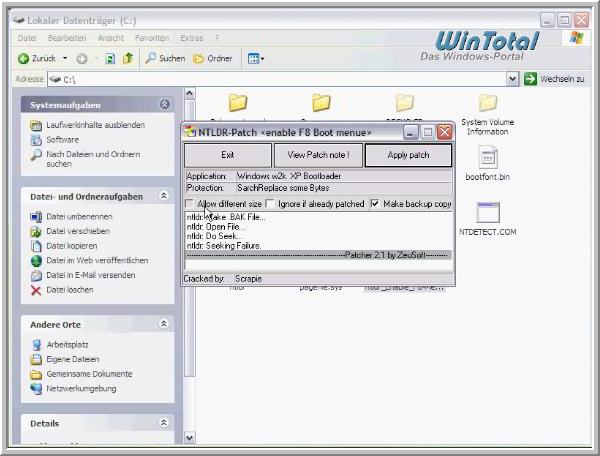Click the Windows flag logo throbber

(577, 38)
